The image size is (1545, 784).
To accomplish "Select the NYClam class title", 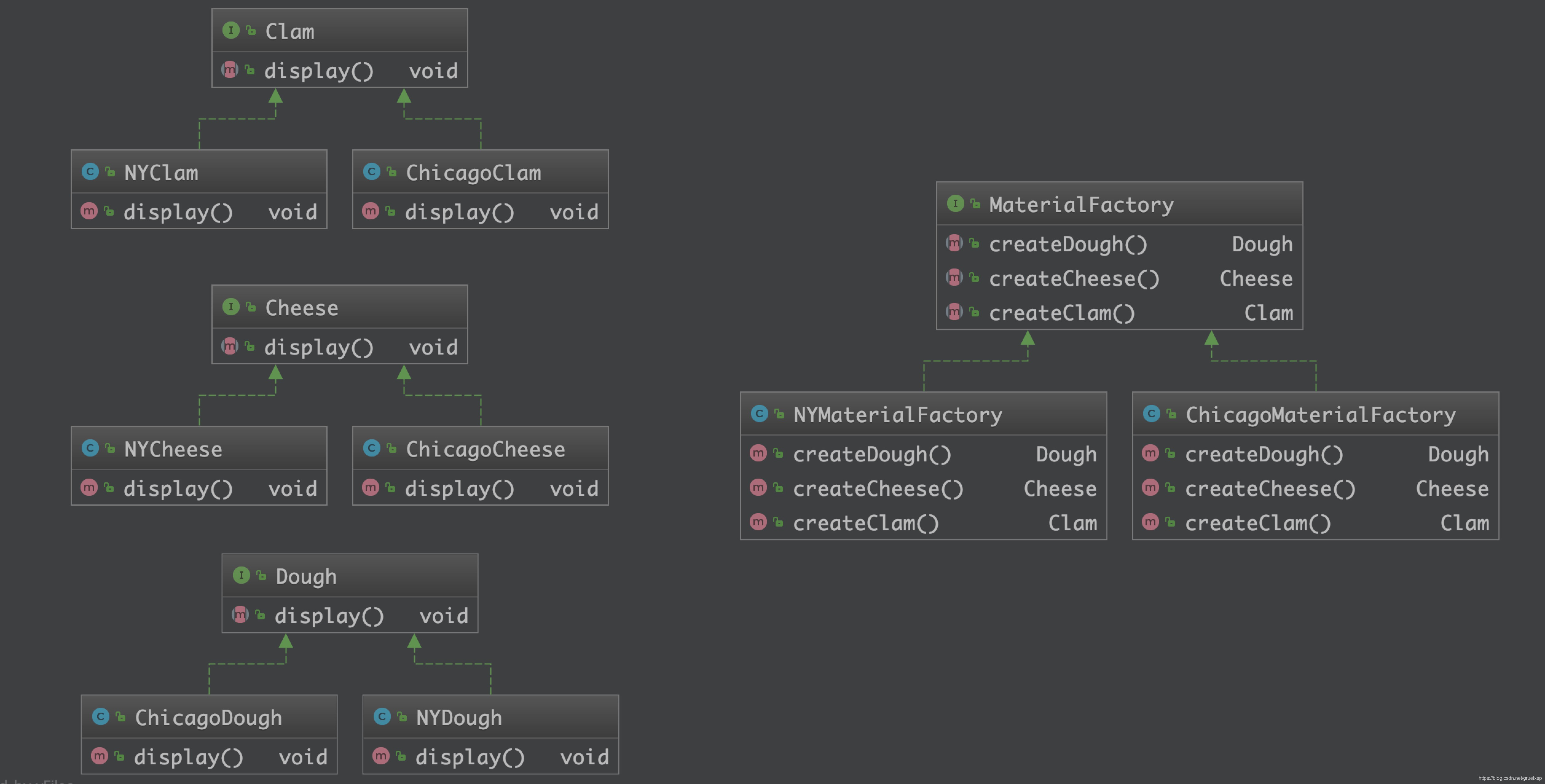I will (x=161, y=173).
